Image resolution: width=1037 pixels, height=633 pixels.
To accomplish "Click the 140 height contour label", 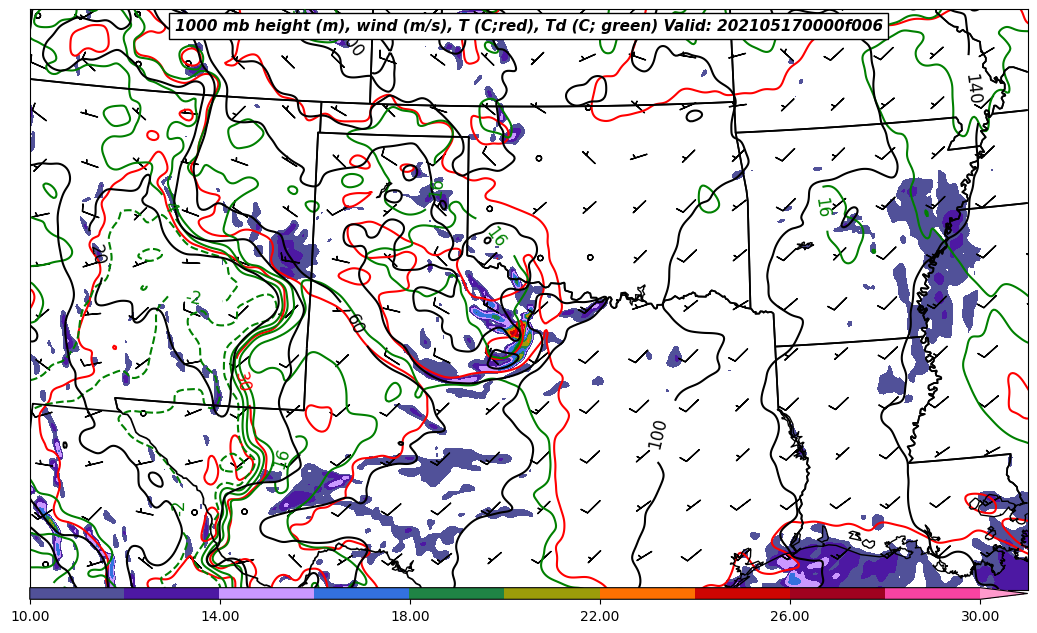I will (974, 89).
